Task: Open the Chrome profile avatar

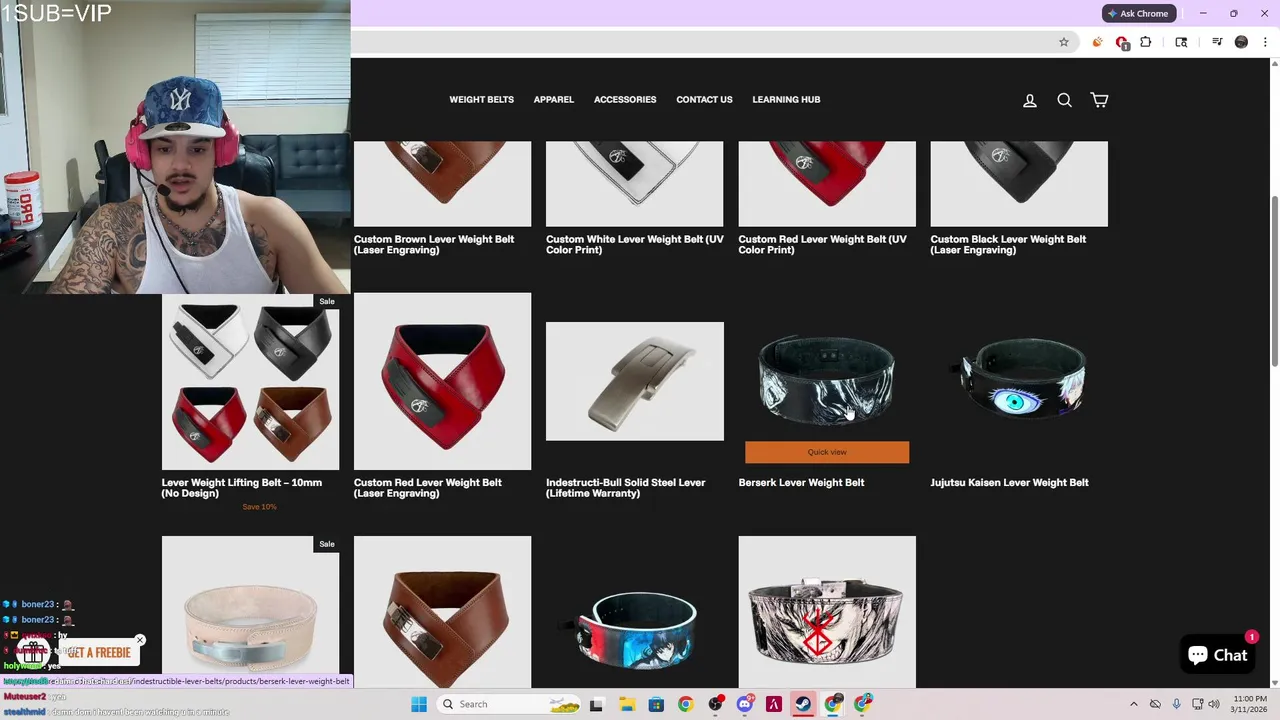Action: click(1241, 42)
